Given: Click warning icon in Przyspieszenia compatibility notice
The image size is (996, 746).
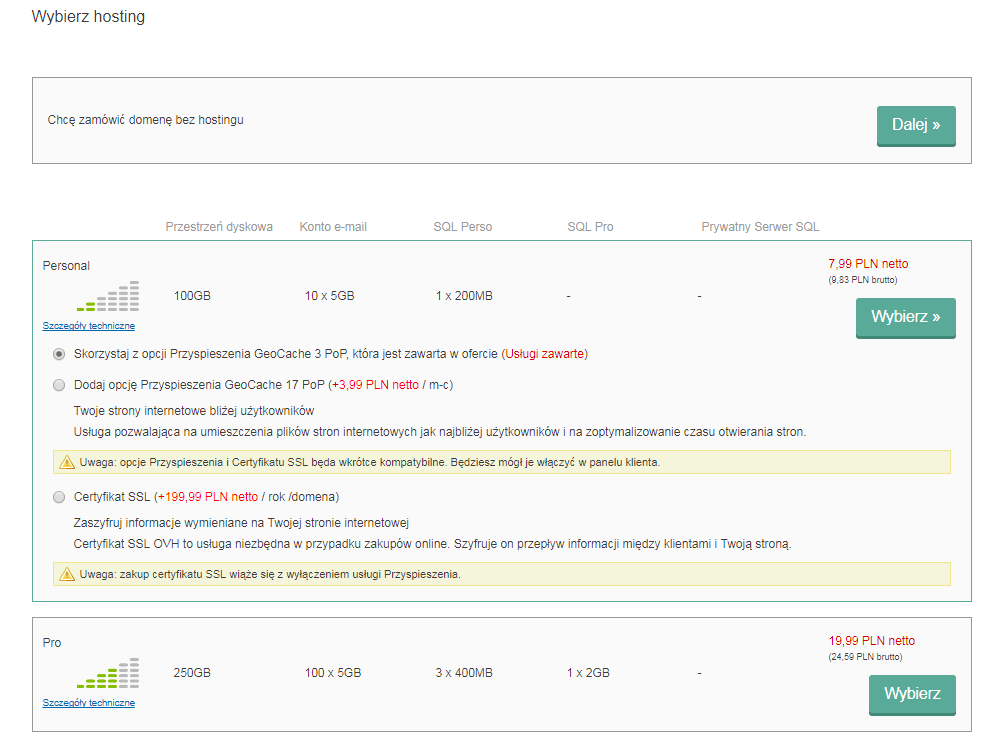Looking at the screenshot, I should (x=67, y=462).
